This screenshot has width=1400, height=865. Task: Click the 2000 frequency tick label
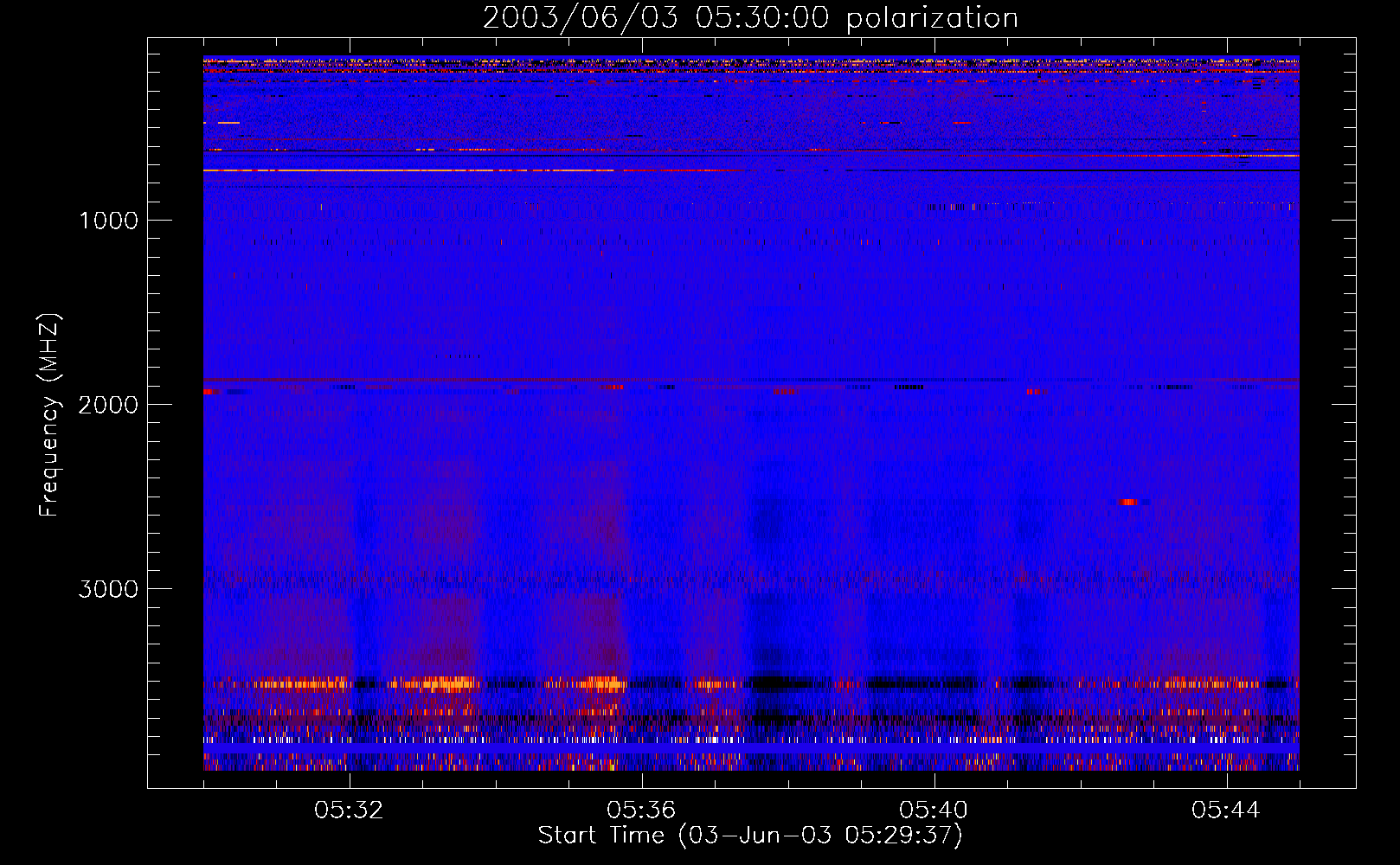[x=109, y=405]
